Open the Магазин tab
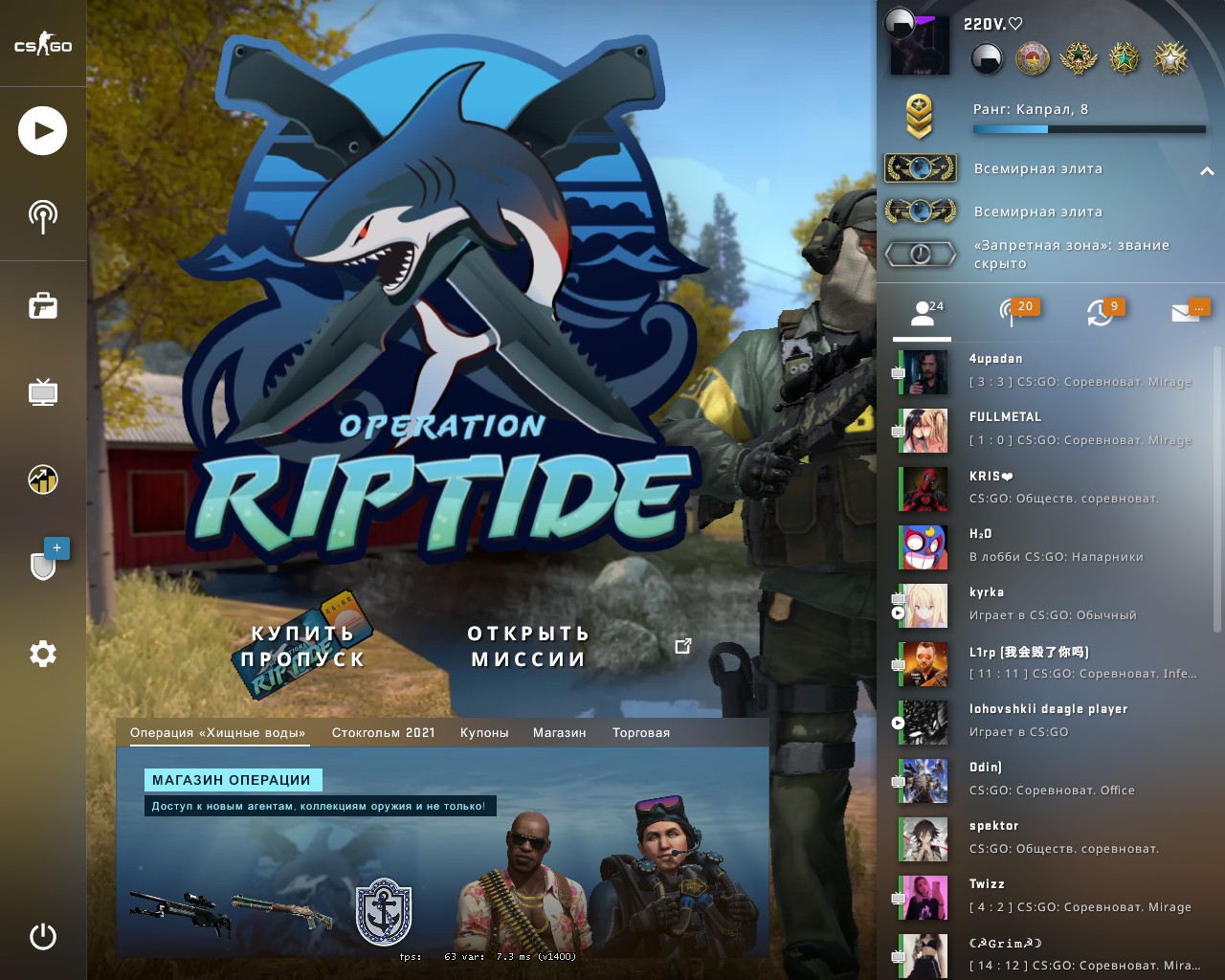This screenshot has width=1225, height=980. pos(560,732)
